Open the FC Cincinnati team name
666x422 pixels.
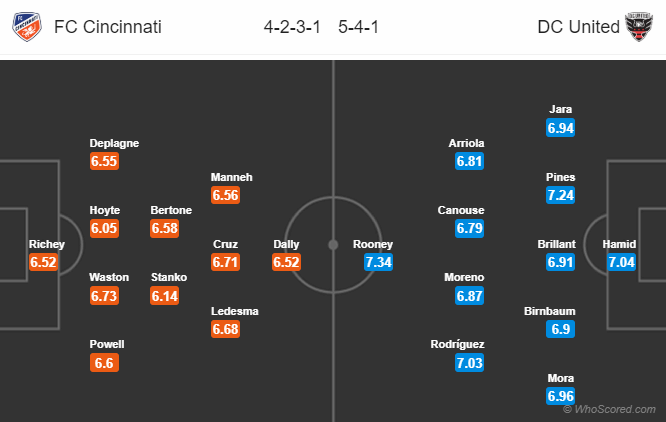(108, 27)
